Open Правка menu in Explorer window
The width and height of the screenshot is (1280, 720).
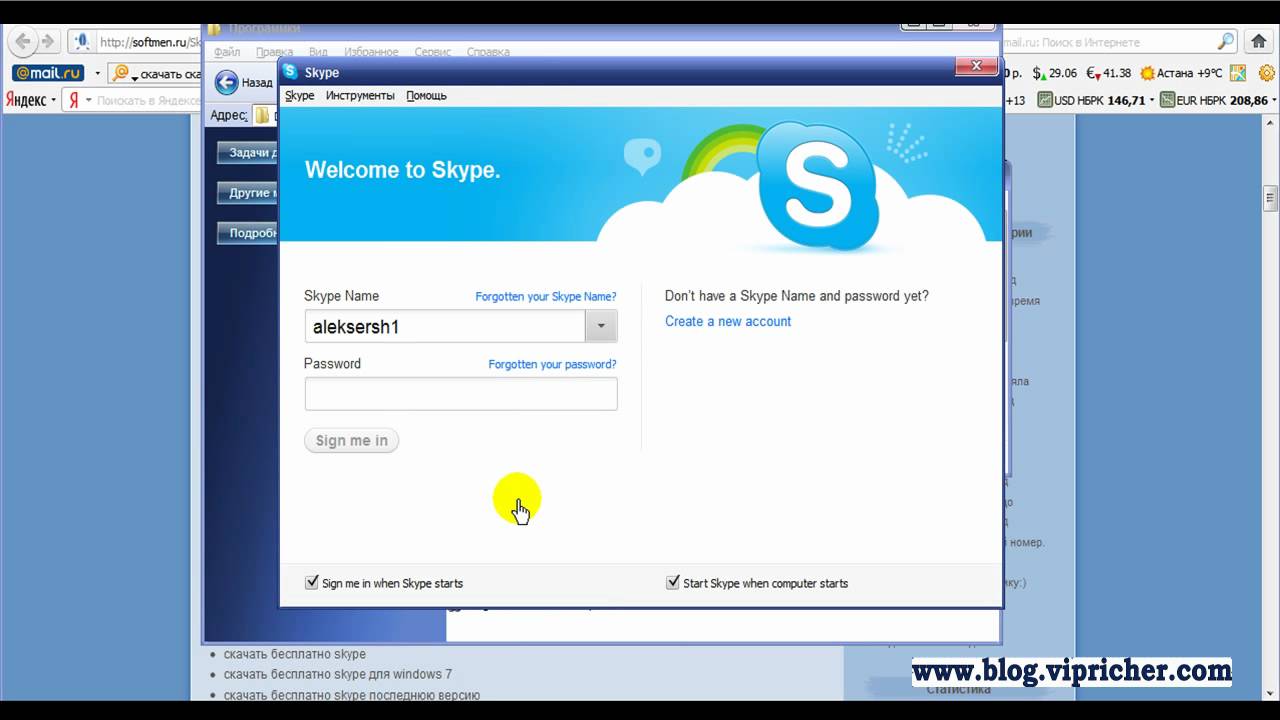point(274,52)
